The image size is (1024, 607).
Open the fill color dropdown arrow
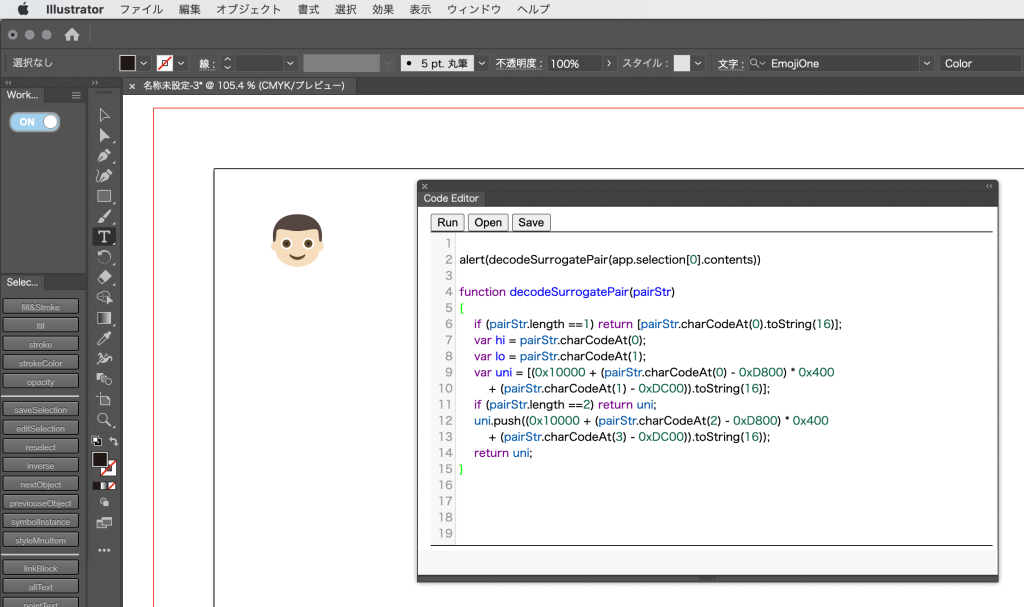coord(144,63)
